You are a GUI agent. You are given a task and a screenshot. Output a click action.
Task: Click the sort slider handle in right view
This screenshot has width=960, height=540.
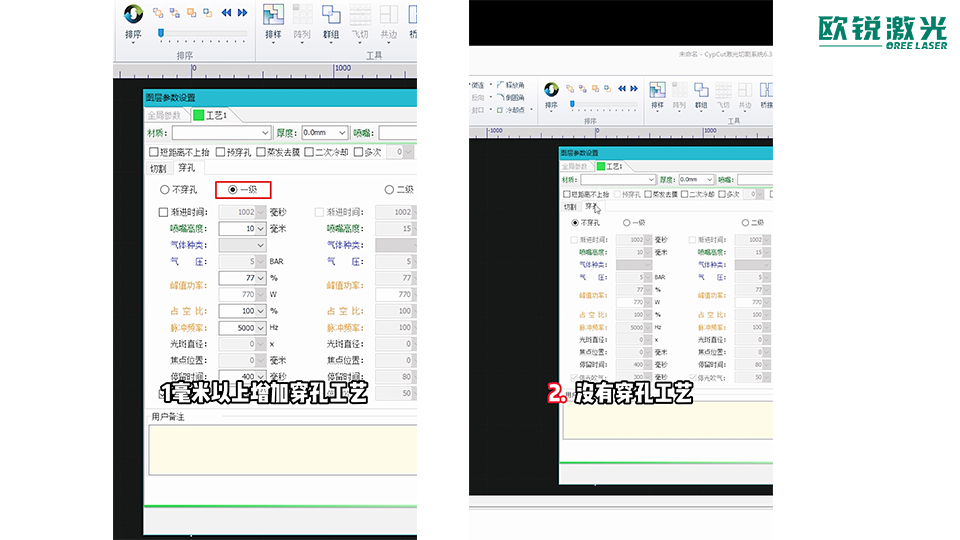point(572,105)
